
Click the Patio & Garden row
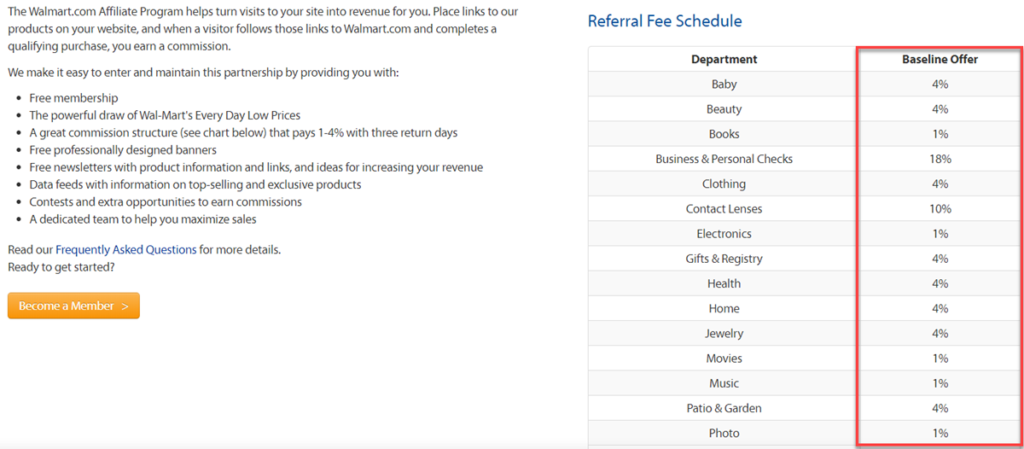pos(724,408)
